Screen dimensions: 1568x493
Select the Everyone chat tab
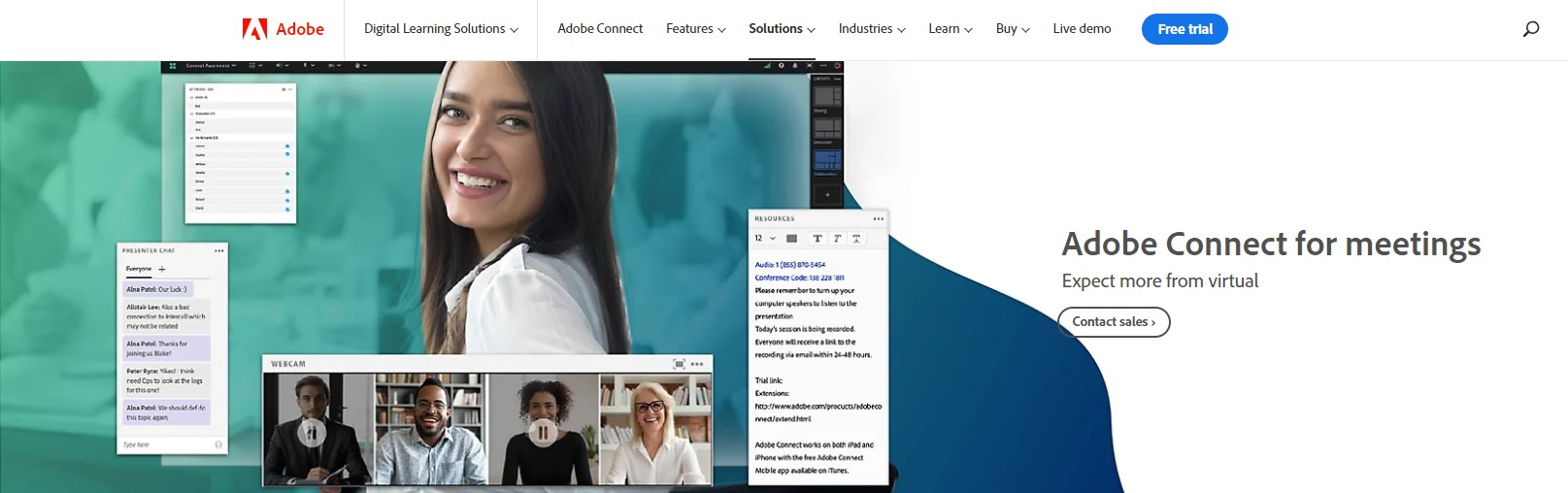click(x=139, y=269)
